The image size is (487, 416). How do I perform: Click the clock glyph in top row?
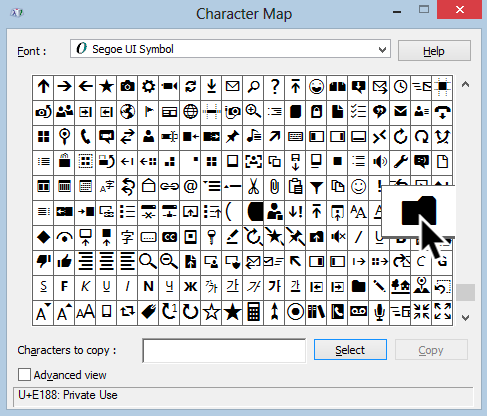click(400, 87)
